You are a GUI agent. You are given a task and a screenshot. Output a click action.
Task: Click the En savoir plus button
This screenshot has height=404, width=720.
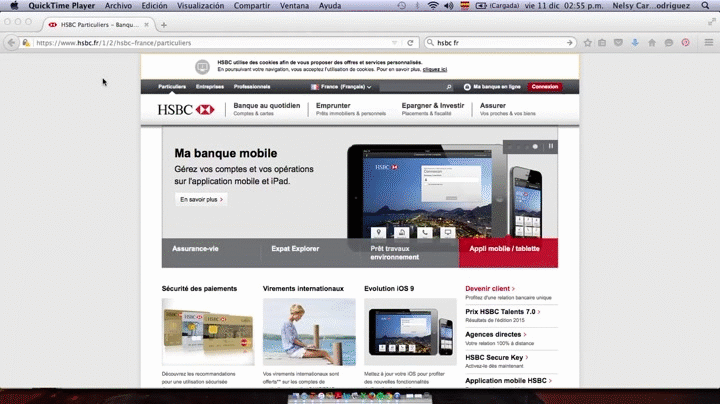202,199
